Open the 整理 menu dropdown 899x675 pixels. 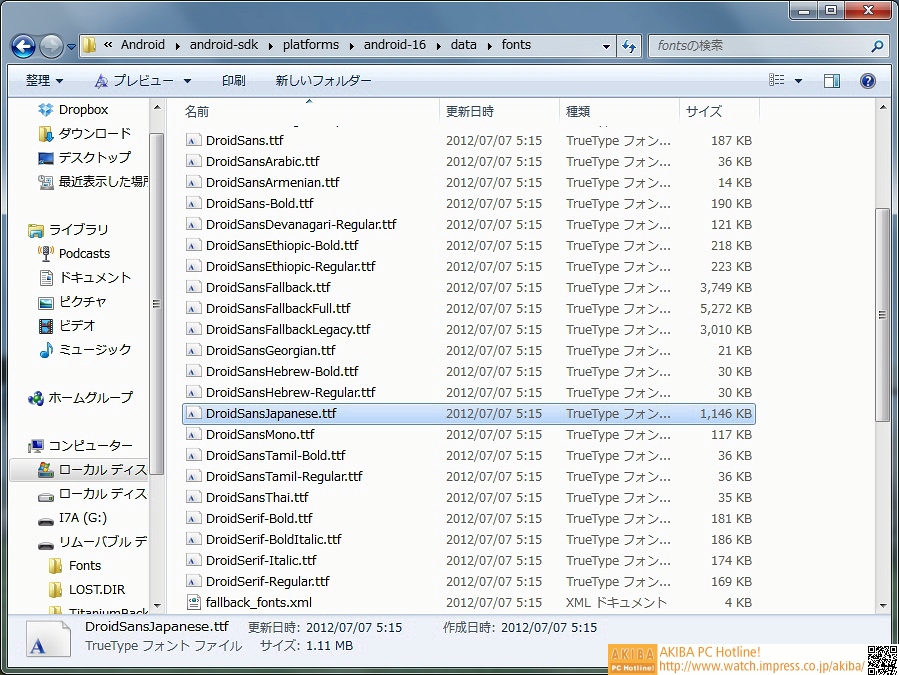click(44, 81)
